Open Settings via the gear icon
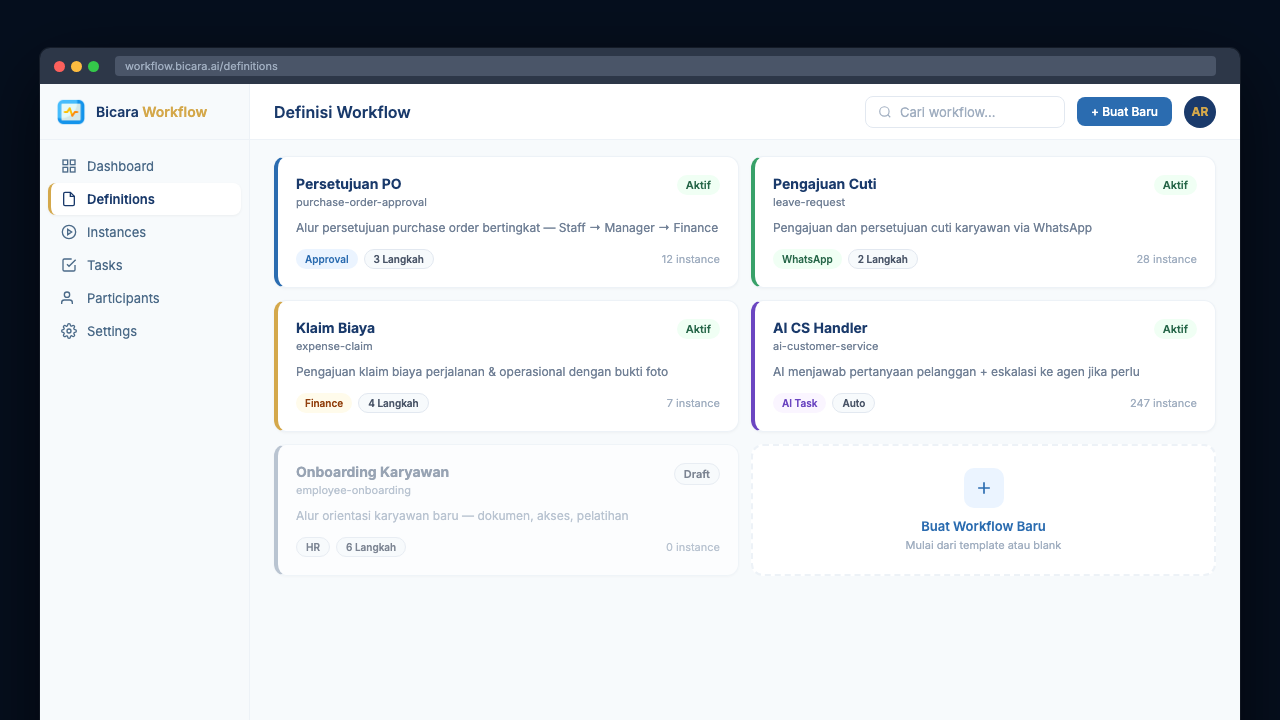Viewport: 1280px width, 720px height. [70, 331]
